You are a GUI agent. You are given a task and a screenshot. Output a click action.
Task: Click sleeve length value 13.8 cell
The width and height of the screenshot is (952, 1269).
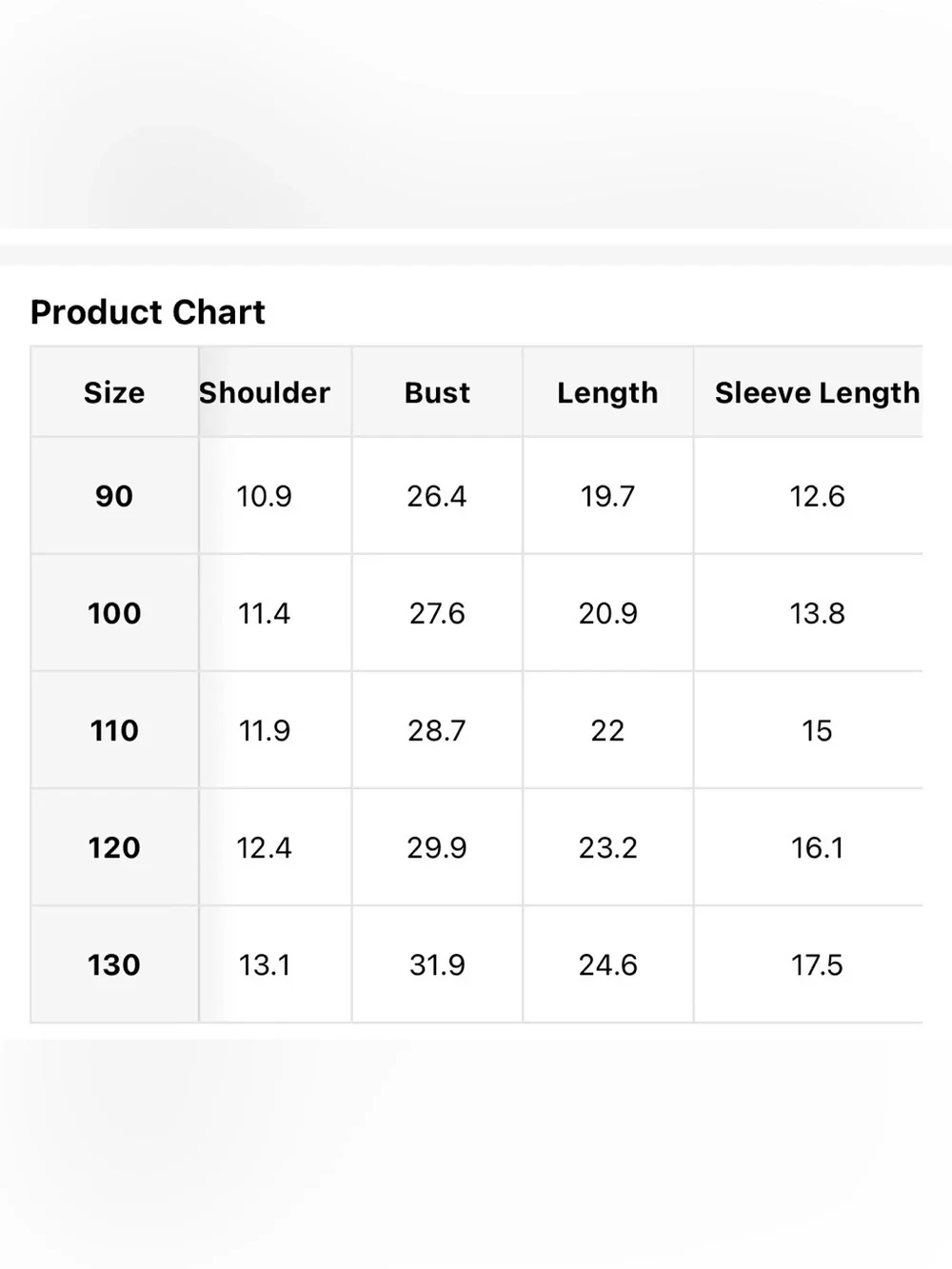[x=817, y=613]
